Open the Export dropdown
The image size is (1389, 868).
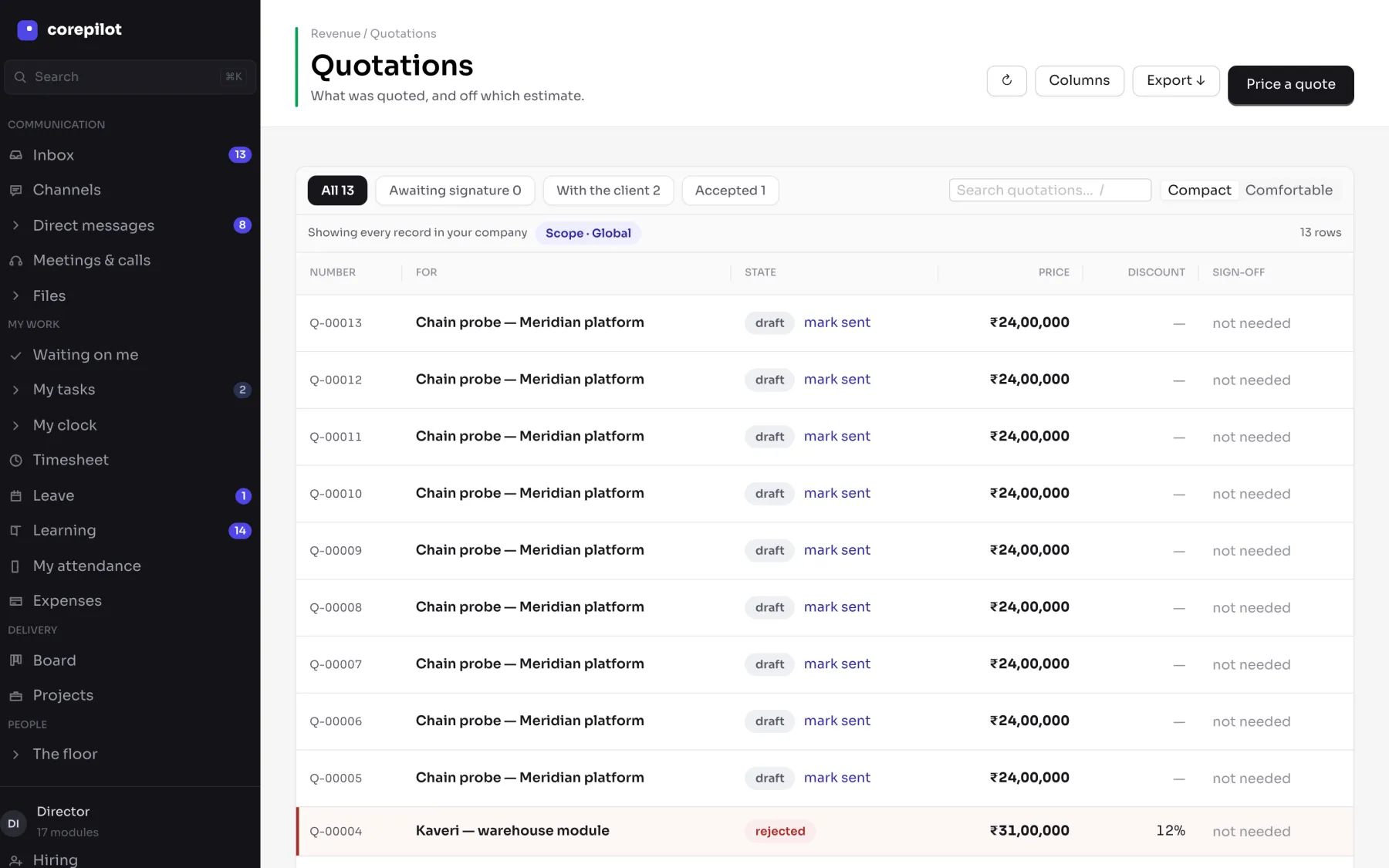tap(1175, 80)
